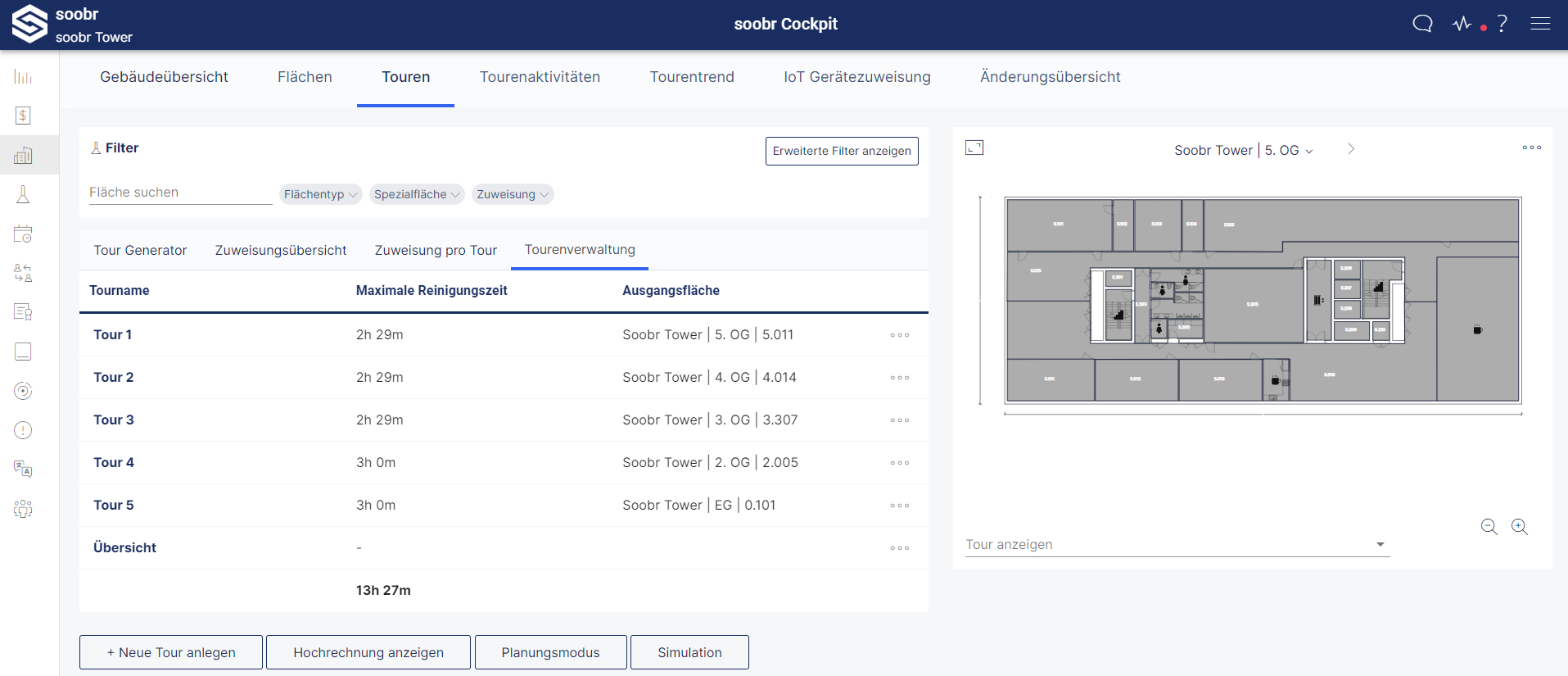Open three-dot menu for Tour 3
Viewport: 1568px width, 676px height.
coord(900,420)
